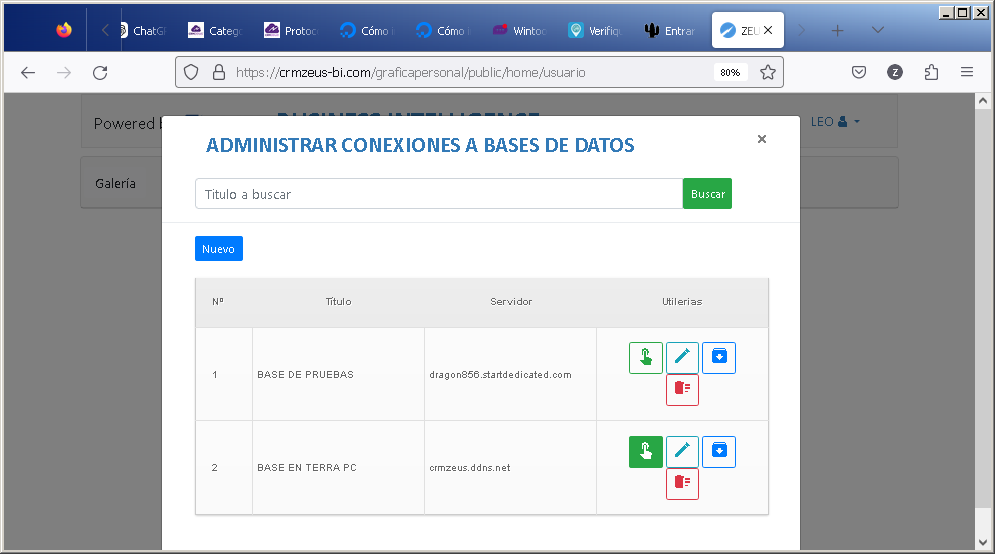
Task: Reload the page in the browser
Action: tap(100, 72)
